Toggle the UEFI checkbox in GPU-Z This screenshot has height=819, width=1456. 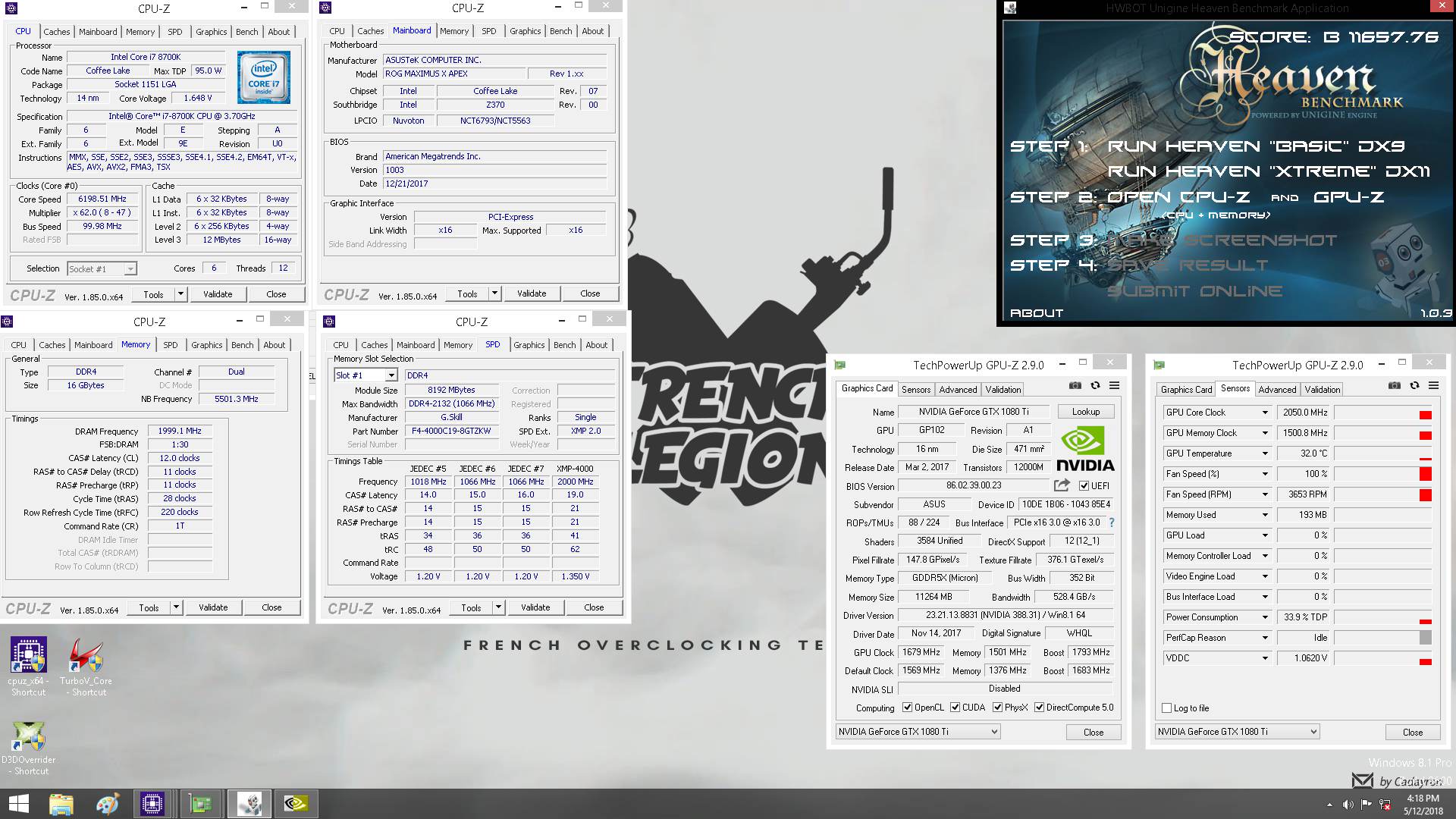pyautogui.click(x=1084, y=486)
